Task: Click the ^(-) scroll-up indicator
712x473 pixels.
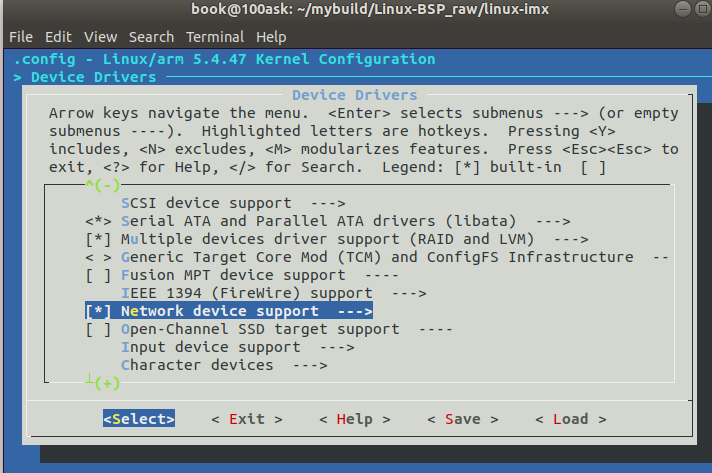Action: [x=103, y=185]
